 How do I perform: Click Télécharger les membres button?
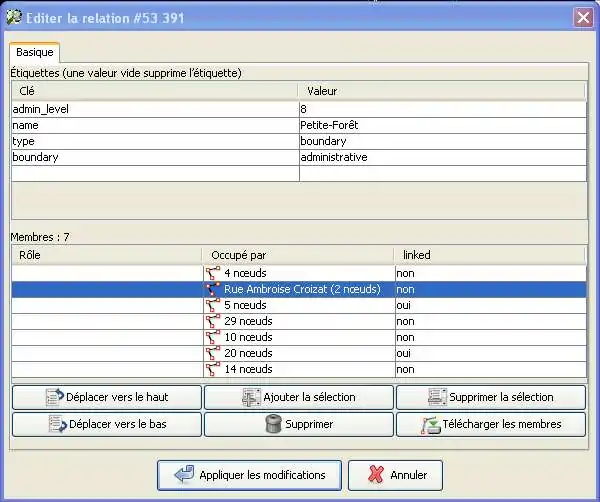pyautogui.click(x=490, y=424)
